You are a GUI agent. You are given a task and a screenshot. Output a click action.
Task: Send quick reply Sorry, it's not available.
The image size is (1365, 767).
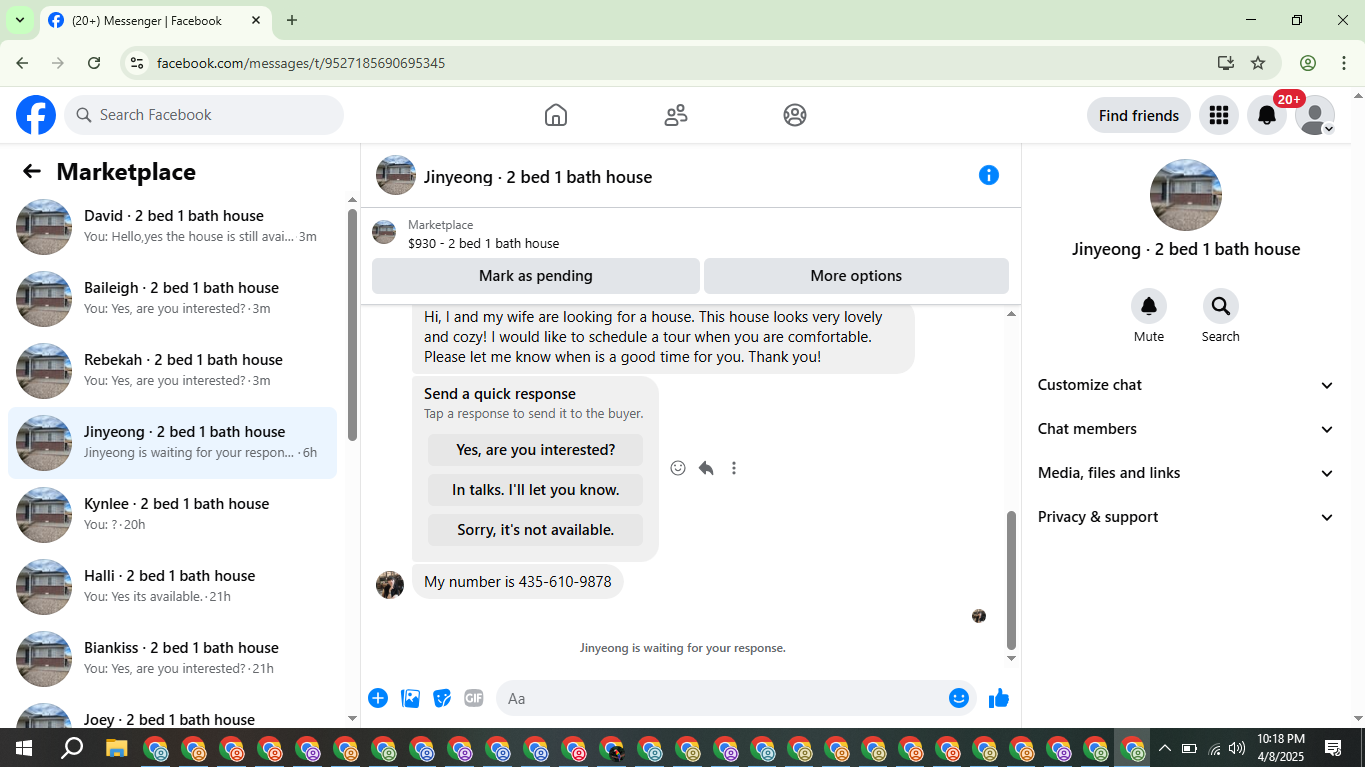click(536, 530)
